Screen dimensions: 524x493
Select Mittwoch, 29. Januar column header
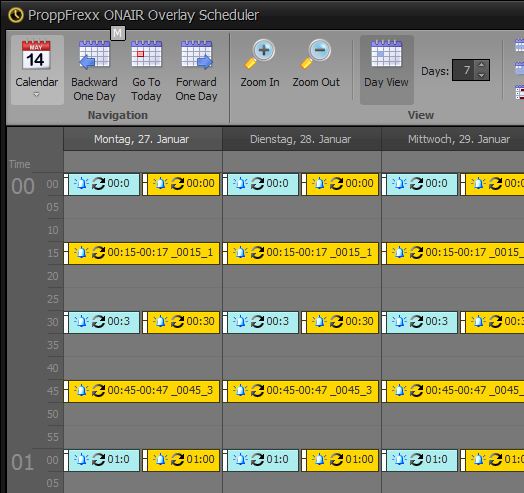453,139
